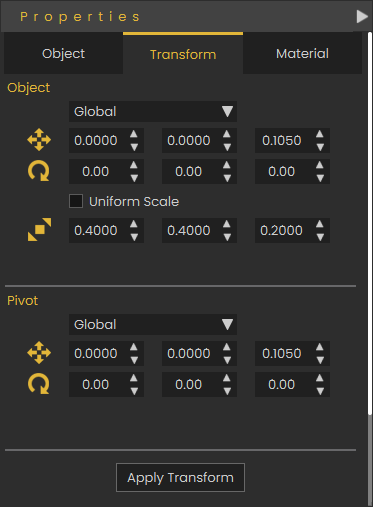373x507 pixels.
Task: Increase Object X rotation with up arrow
Action: coord(134,165)
